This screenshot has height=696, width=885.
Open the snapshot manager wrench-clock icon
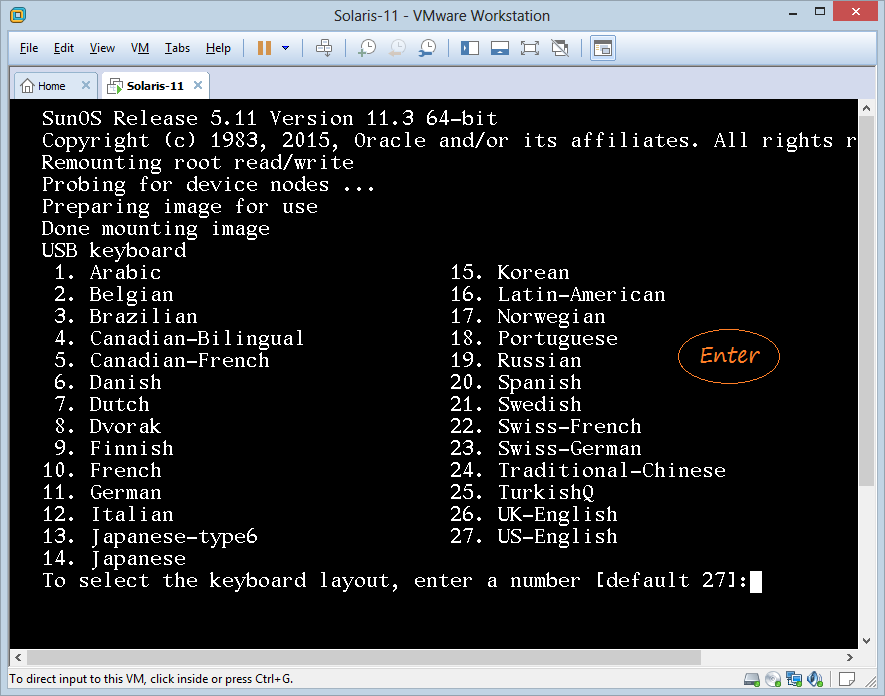427,48
